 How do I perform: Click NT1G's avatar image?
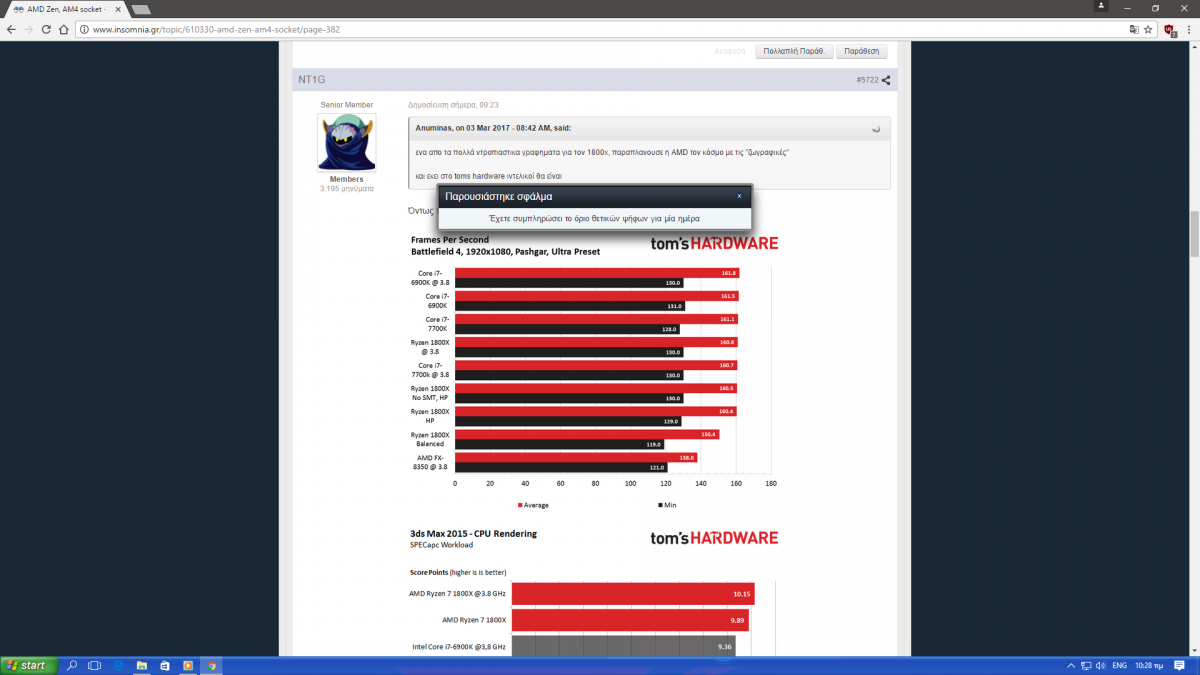346,142
